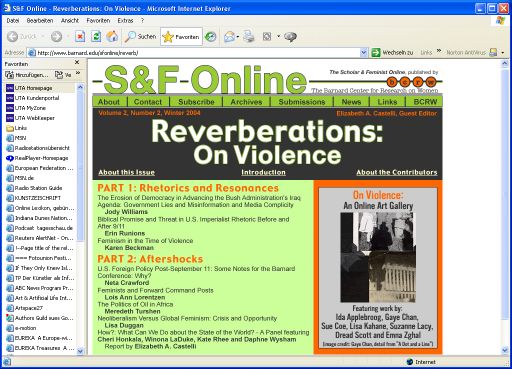Image resolution: width=512 pixels, height=369 pixels.
Task: Click the Archives navigation button
Action: pos(246,102)
